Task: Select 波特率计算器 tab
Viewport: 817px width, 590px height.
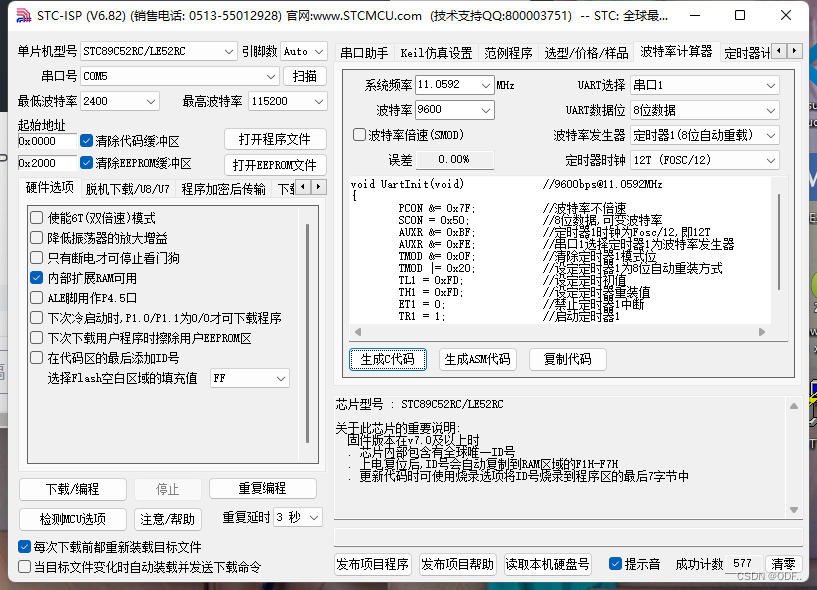Action: [676, 51]
